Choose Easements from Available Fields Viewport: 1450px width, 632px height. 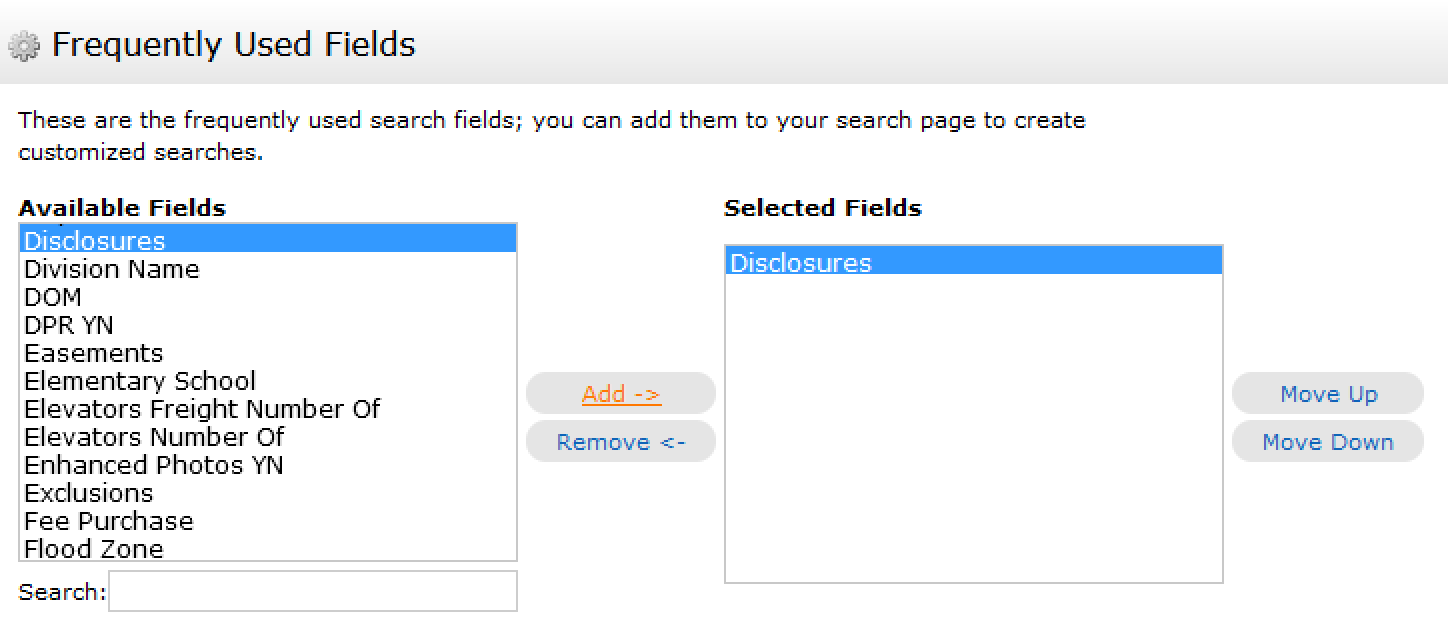pyautogui.click(x=268, y=353)
